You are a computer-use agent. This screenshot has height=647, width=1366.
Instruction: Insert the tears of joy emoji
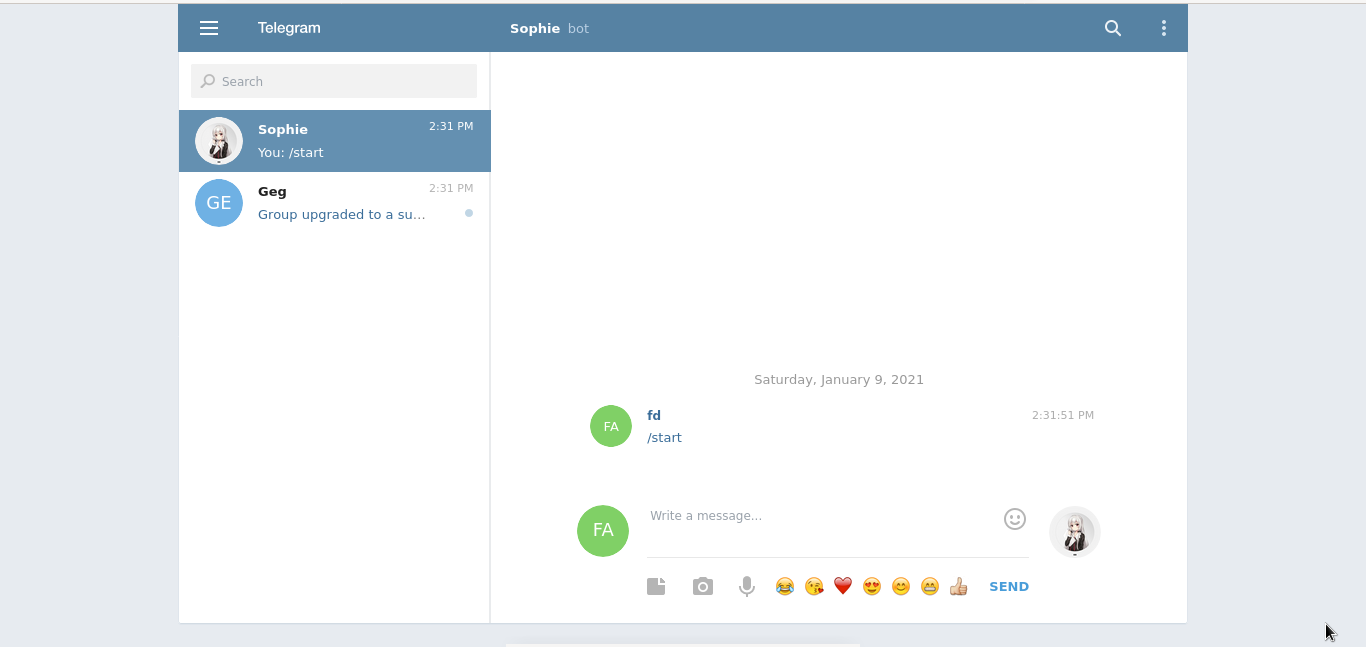coord(785,587)
